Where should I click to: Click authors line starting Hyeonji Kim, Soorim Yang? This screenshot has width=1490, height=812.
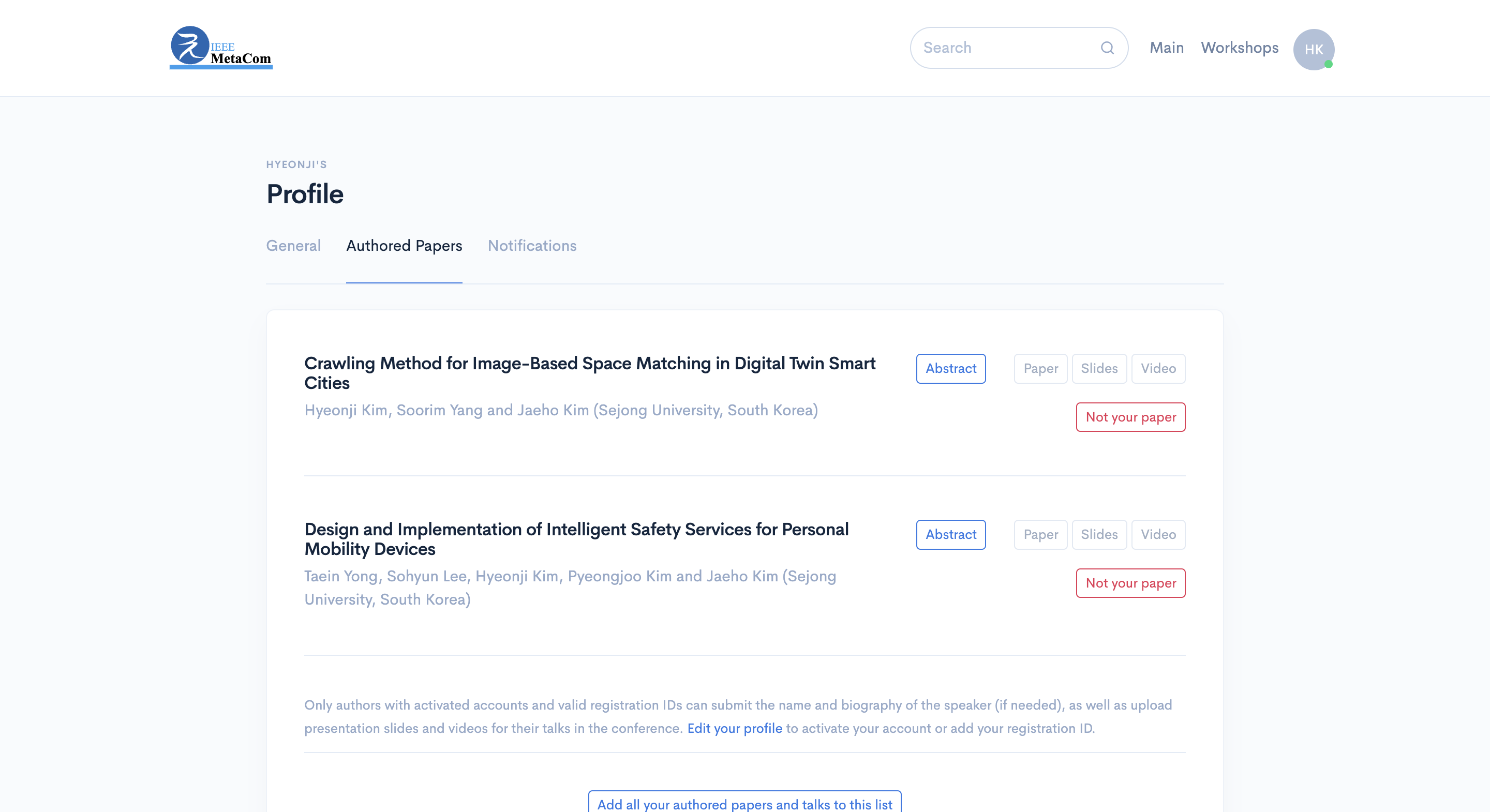(561, 410)
